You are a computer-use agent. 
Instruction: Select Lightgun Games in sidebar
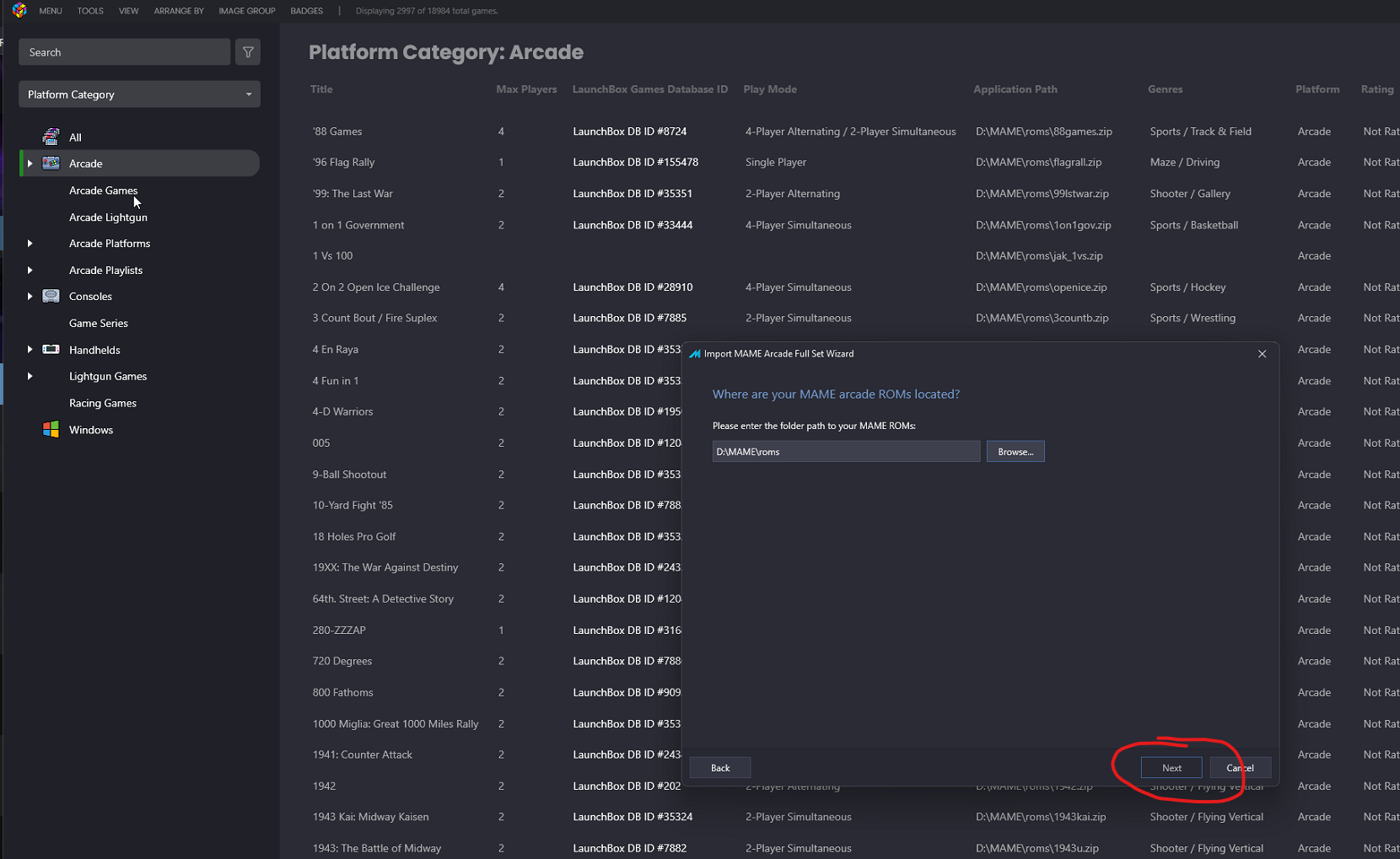click(x=108, y=376)
